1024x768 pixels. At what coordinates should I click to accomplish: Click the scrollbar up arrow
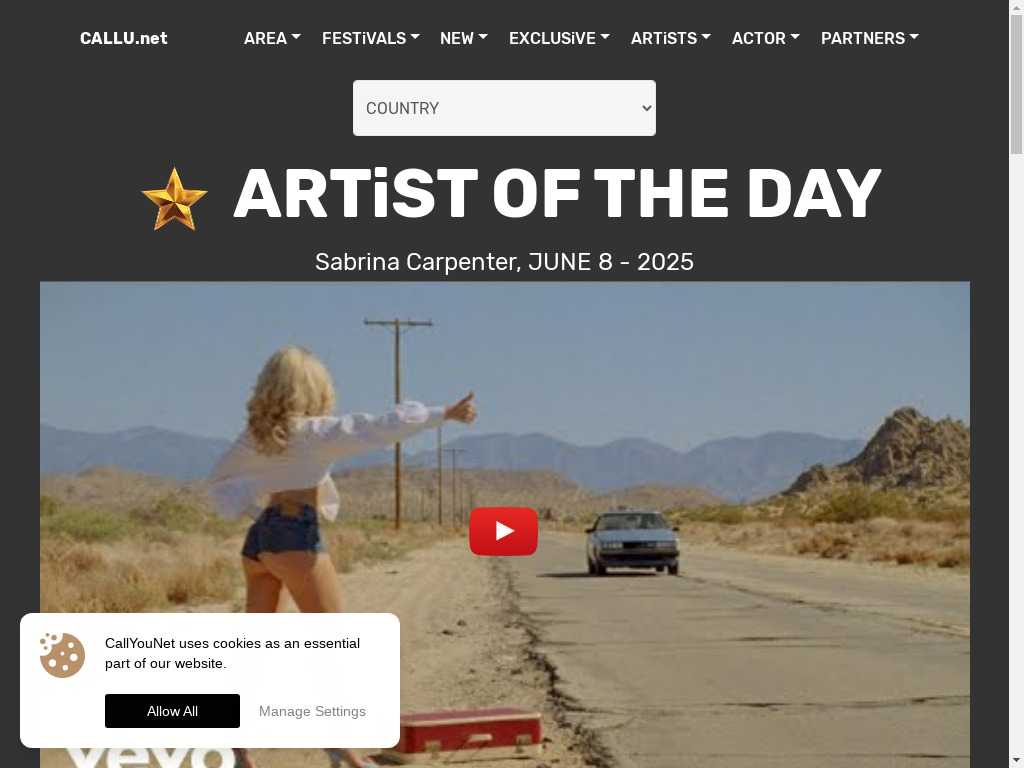point(1016,6)
